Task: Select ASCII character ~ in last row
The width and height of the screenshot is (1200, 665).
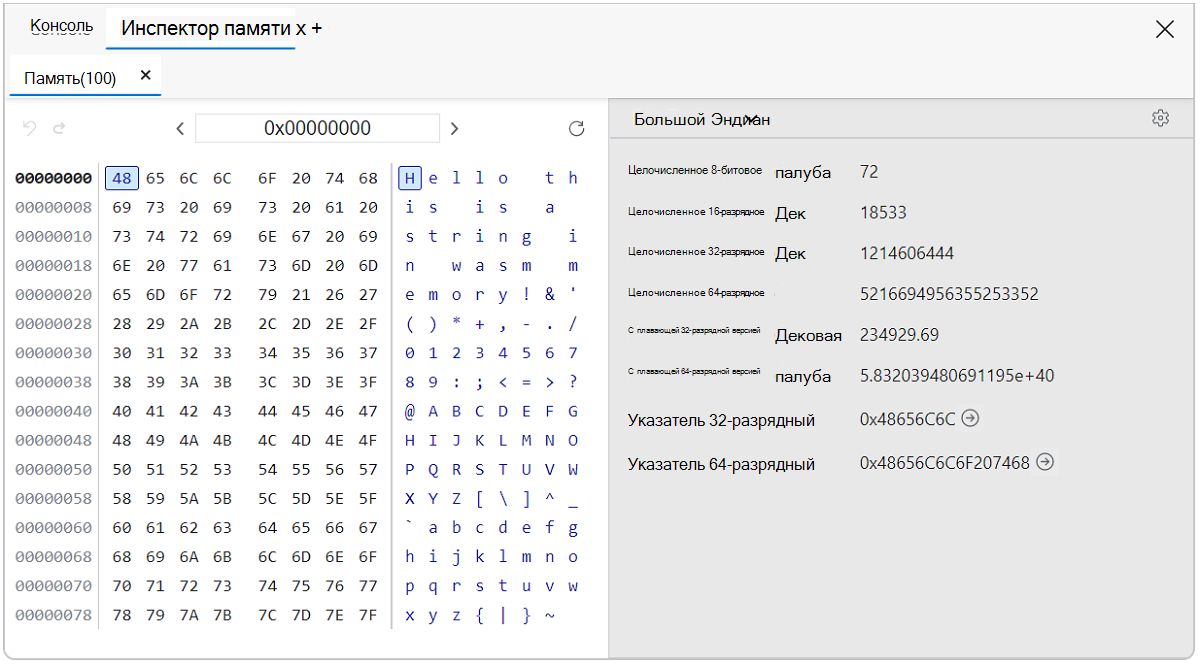Action: 550,615
